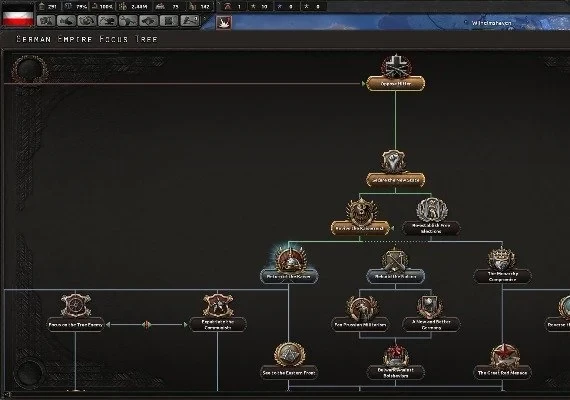Click A New and Better Germany label
Viewport: 570px width, 400px height.
click(x=431, y=325)
